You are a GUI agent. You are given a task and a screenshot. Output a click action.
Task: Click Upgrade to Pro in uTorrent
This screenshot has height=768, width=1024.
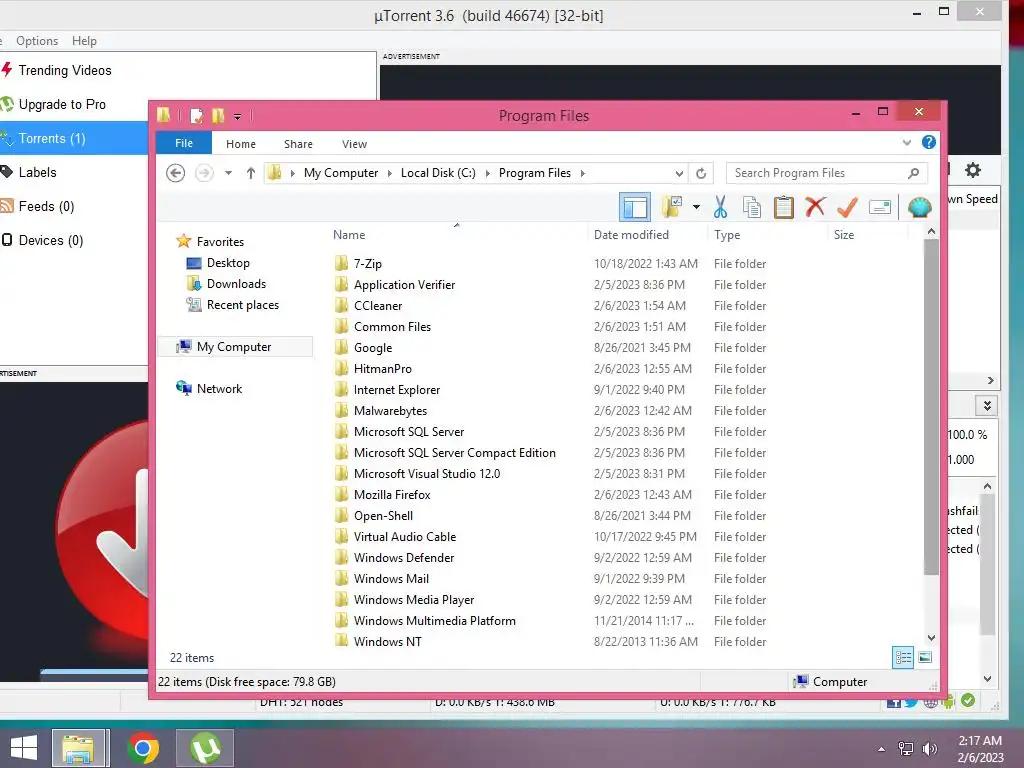[x=62, y=104]
